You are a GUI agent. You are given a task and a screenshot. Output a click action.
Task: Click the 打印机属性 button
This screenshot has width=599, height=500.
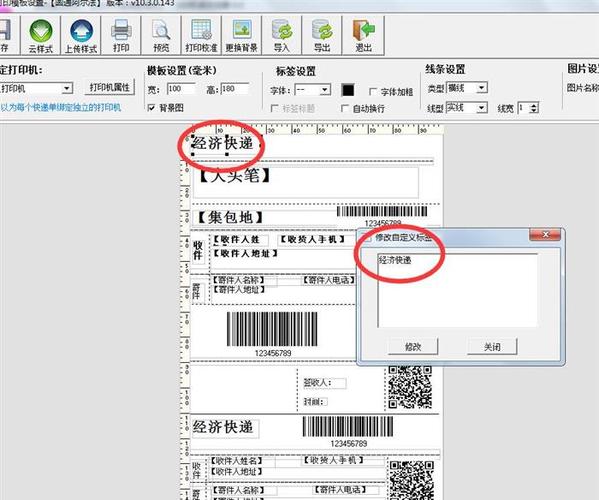(110, 87)
